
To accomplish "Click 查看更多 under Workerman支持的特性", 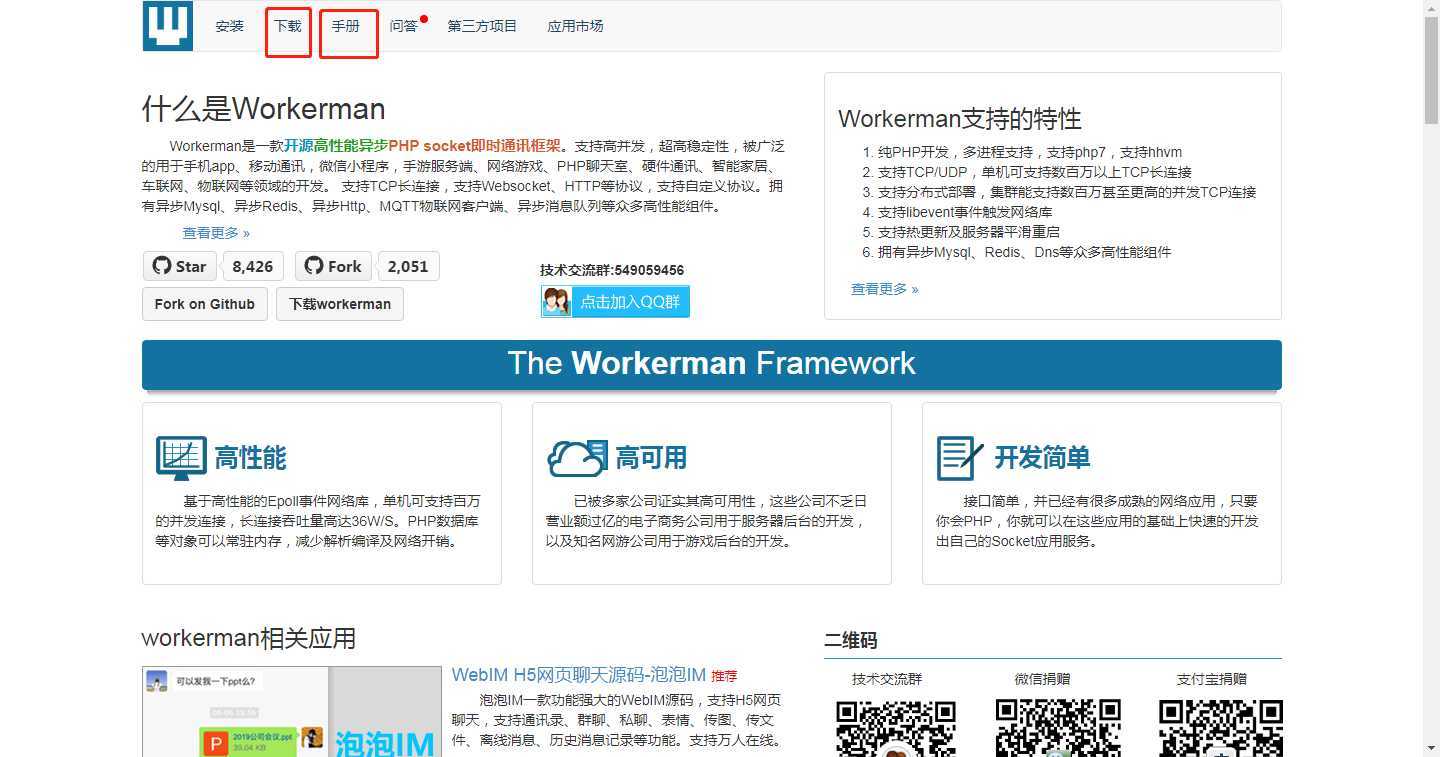I will pos(885,289).
